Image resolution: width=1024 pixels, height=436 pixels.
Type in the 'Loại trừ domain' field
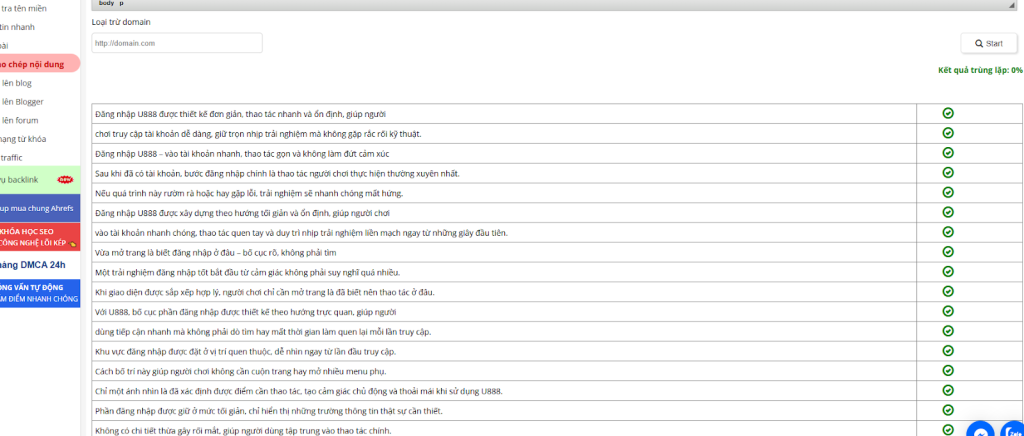click(176, 43)
